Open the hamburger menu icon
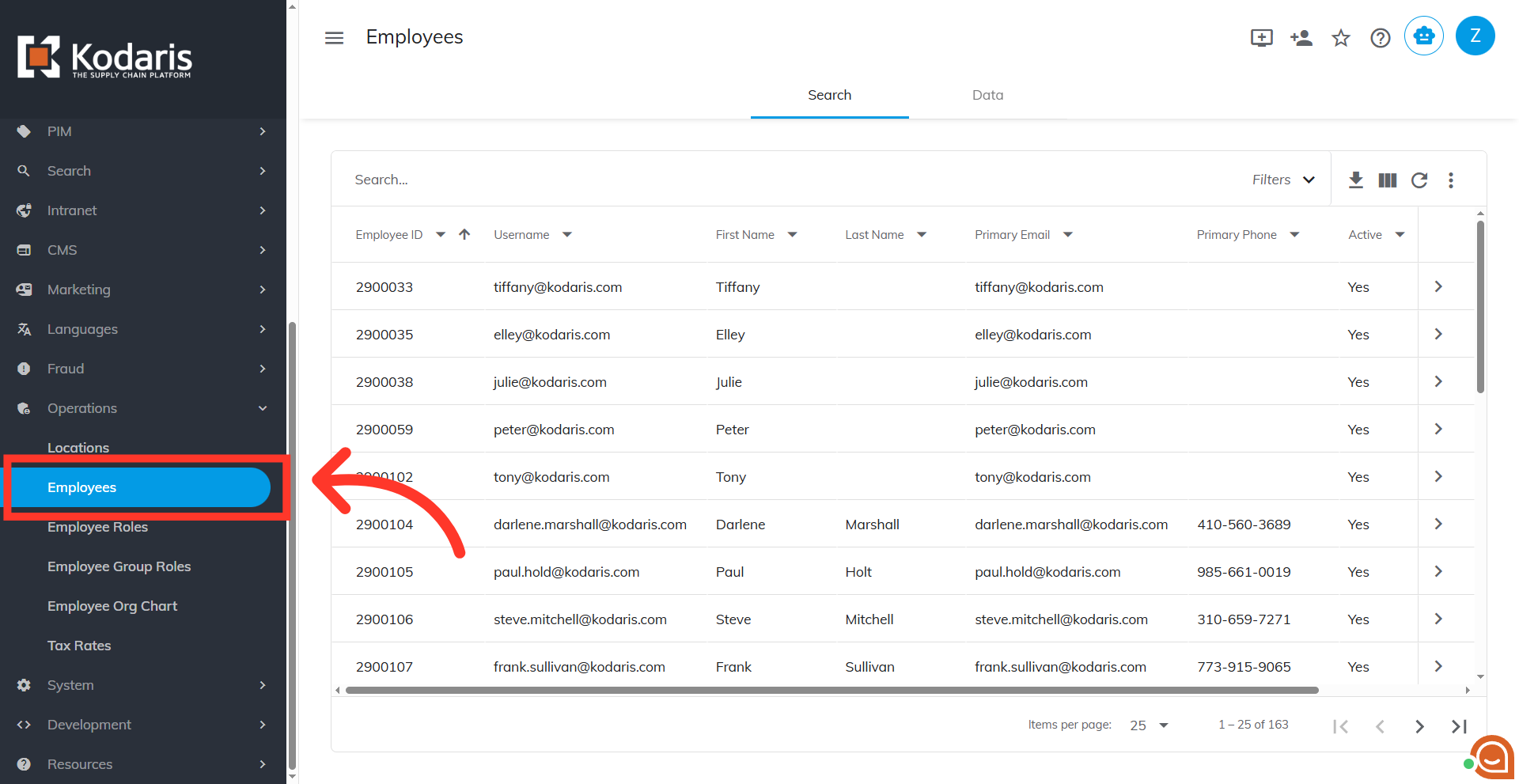This screenshot has height=784, width=1519. tap(334, 38)
